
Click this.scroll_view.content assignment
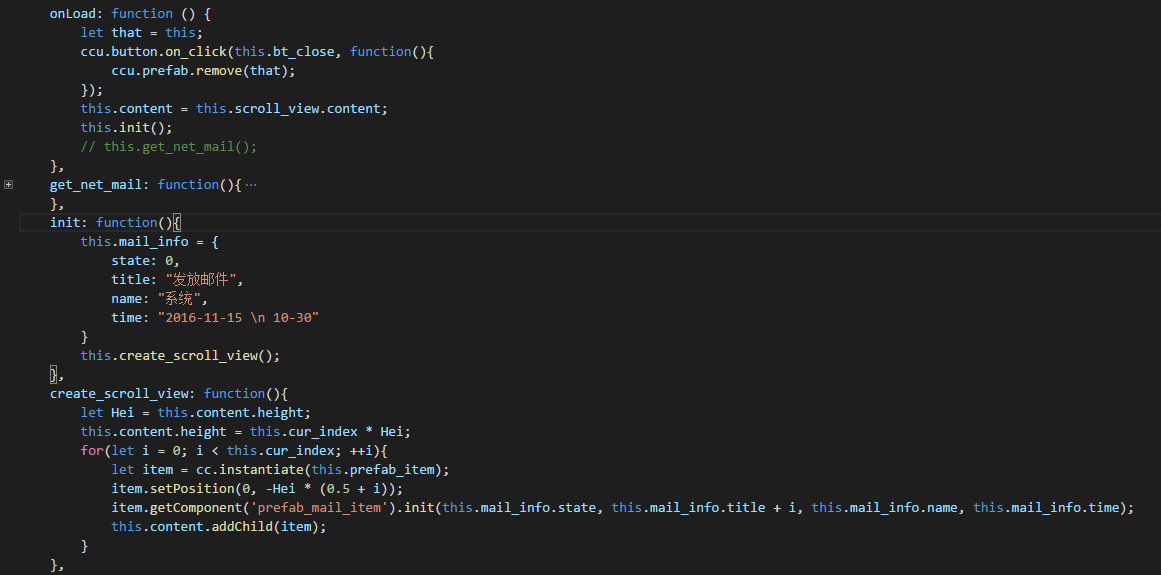pyautogui.click(x=234, y=109)
